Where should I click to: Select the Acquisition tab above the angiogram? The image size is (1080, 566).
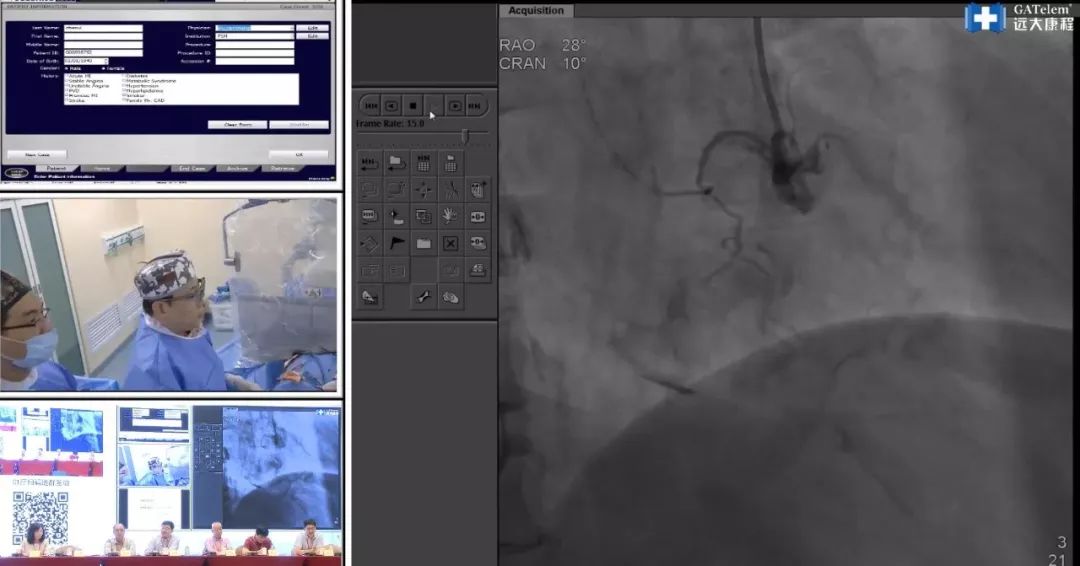coord(536,10)
